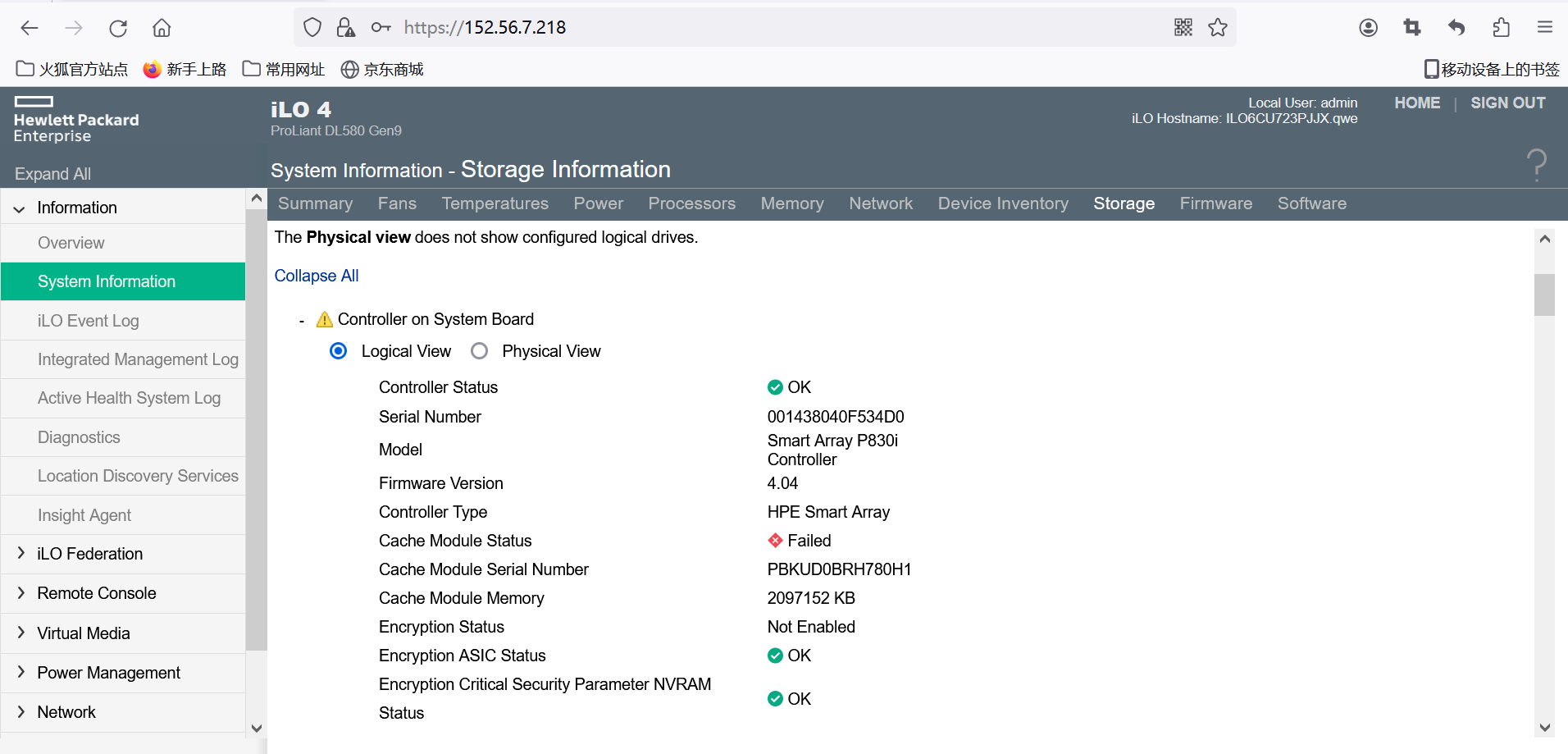Screen dimensions: 1568x754
Task: Select the Physical View radio button
Action: 480,351
